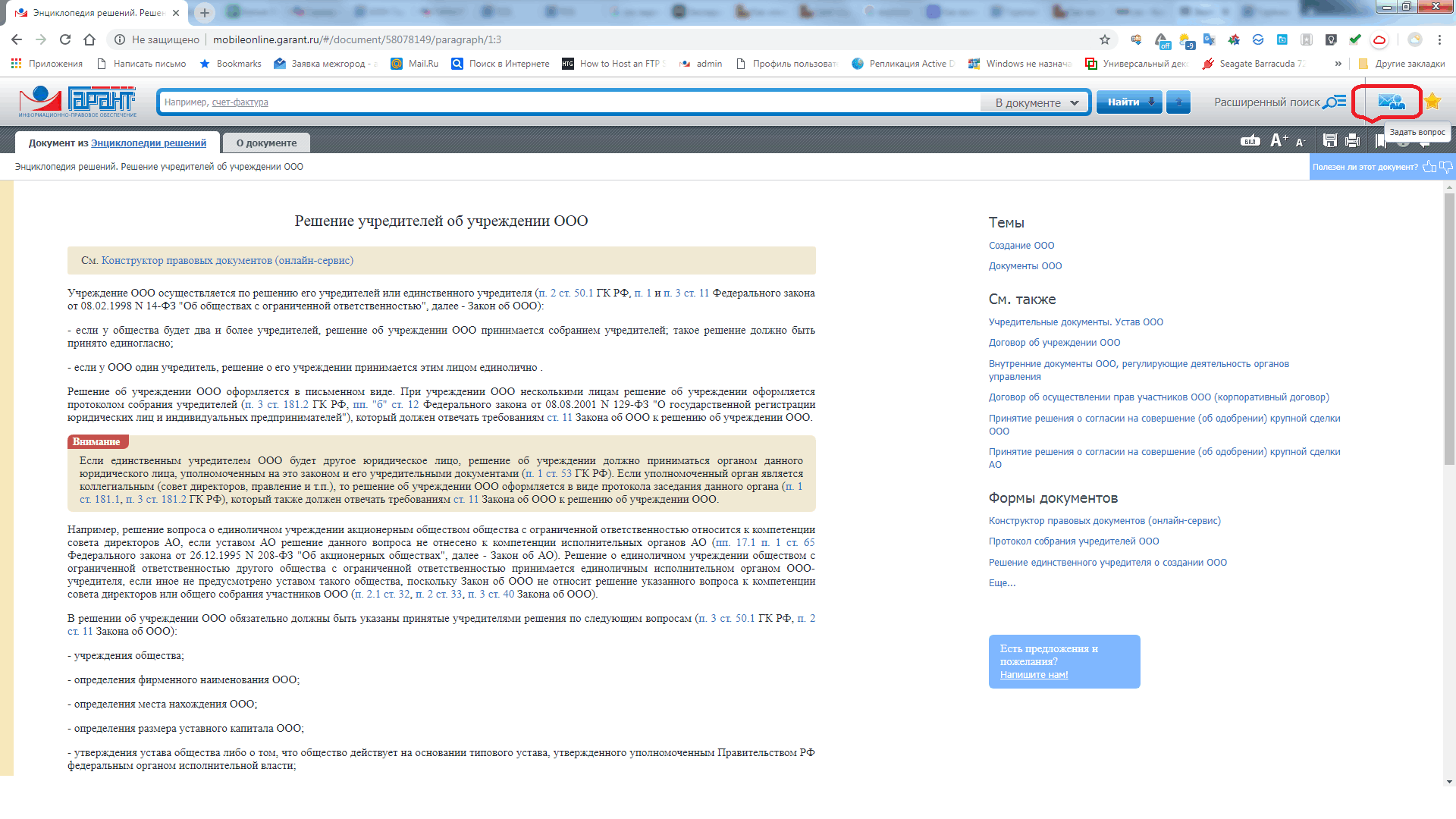This screenshot has height=819, width=1456.
Task: Open 'п. 1 ст. 53' ГК РФ link
Action: (x=549, y=474)
